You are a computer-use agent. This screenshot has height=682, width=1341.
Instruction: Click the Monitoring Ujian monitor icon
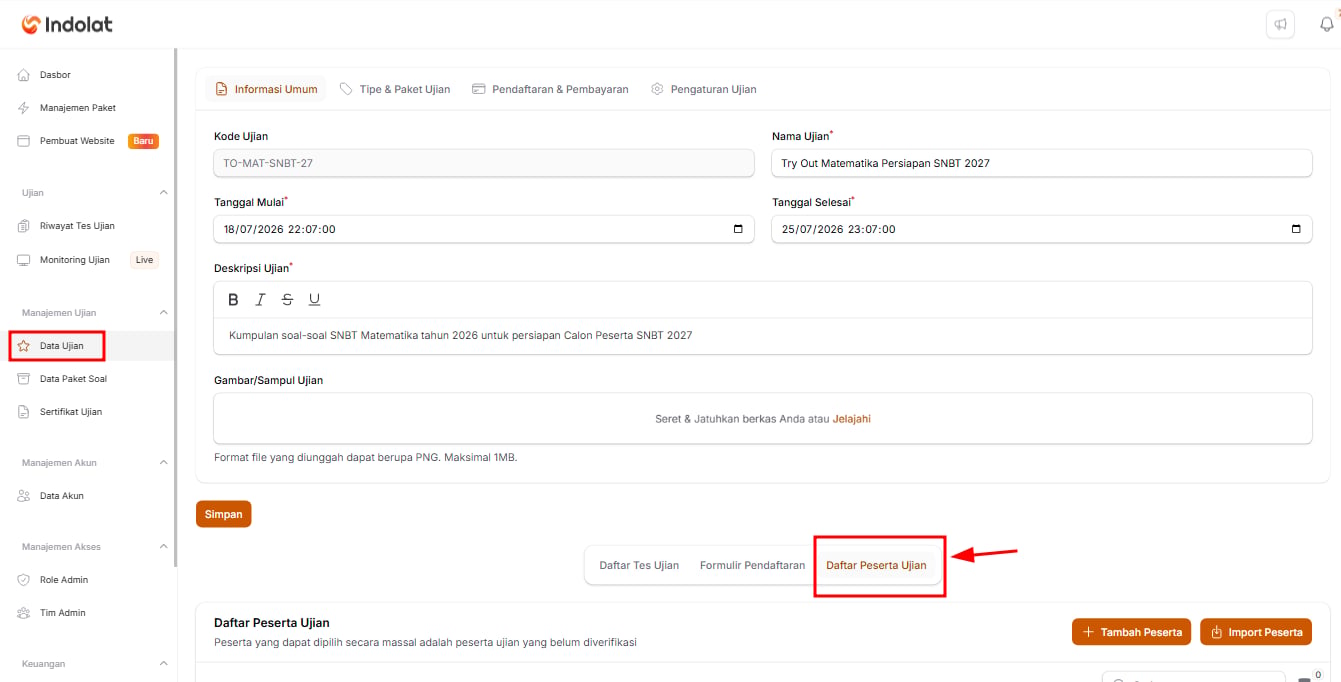click(24, 260)
